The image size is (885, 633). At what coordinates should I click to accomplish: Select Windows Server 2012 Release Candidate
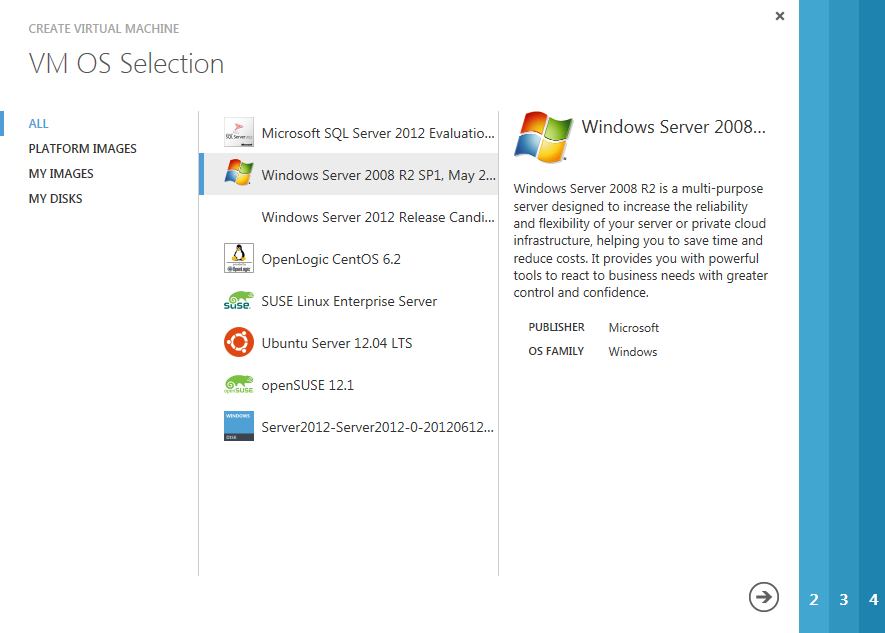(377, 217)
